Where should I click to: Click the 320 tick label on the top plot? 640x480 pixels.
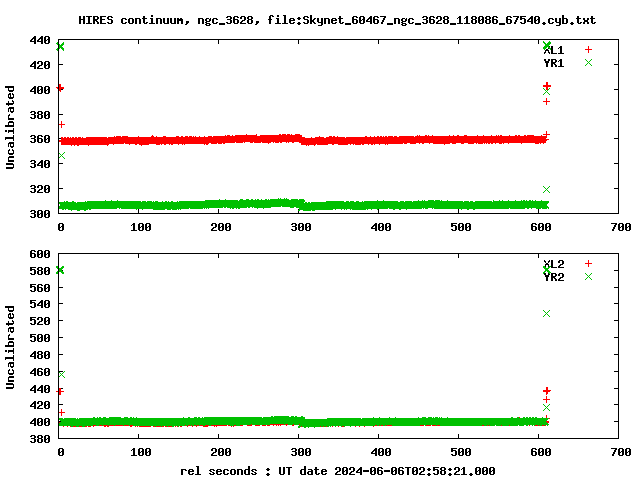(40, 189)
